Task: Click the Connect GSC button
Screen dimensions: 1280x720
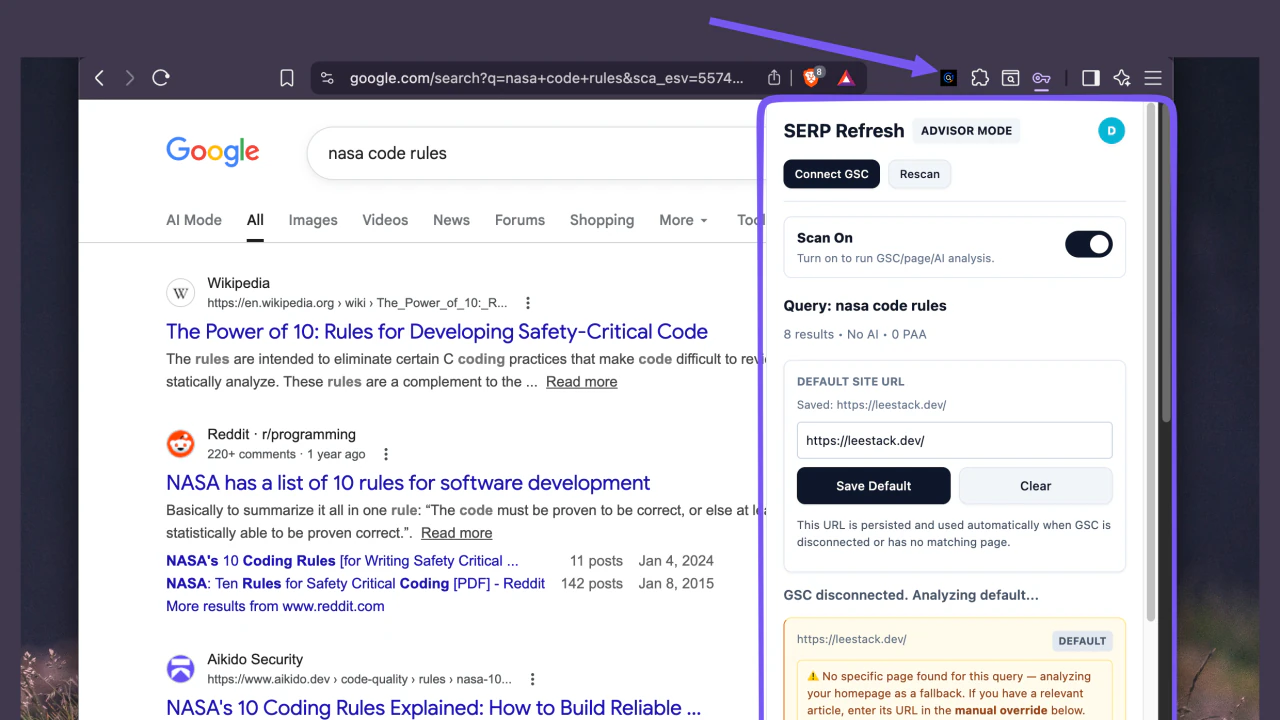Action: point(832,174)
